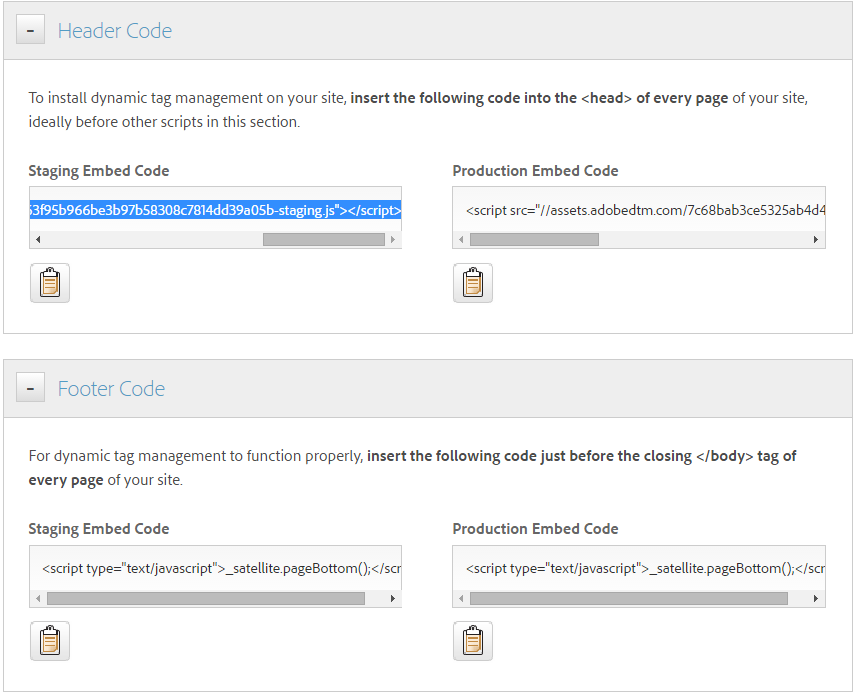Click the Footer production embed code field
Image resolution: width=858 pixels, height=693 pixels.
point(639,568)
